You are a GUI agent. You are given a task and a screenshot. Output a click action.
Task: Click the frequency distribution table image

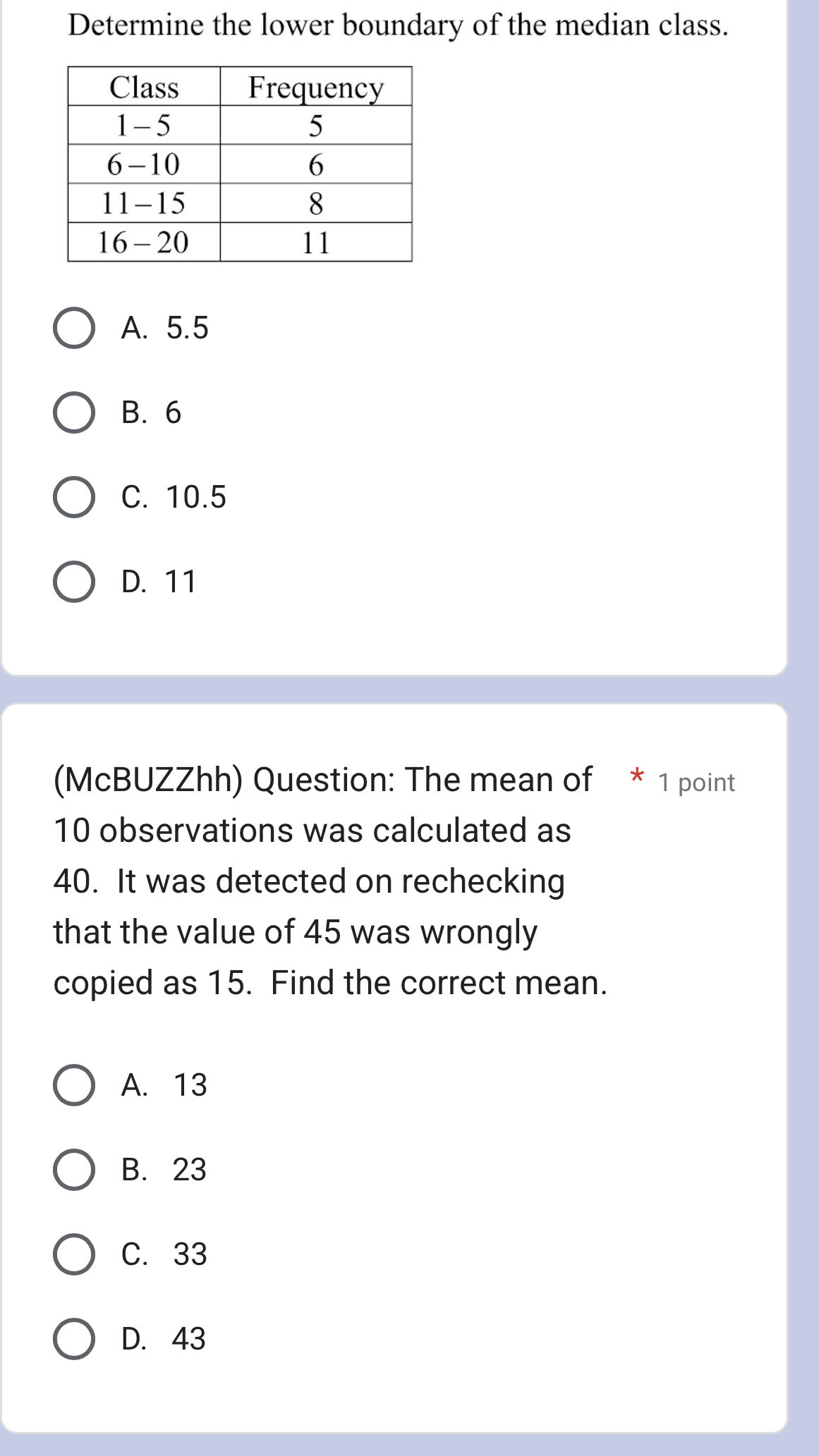point(240,162)
